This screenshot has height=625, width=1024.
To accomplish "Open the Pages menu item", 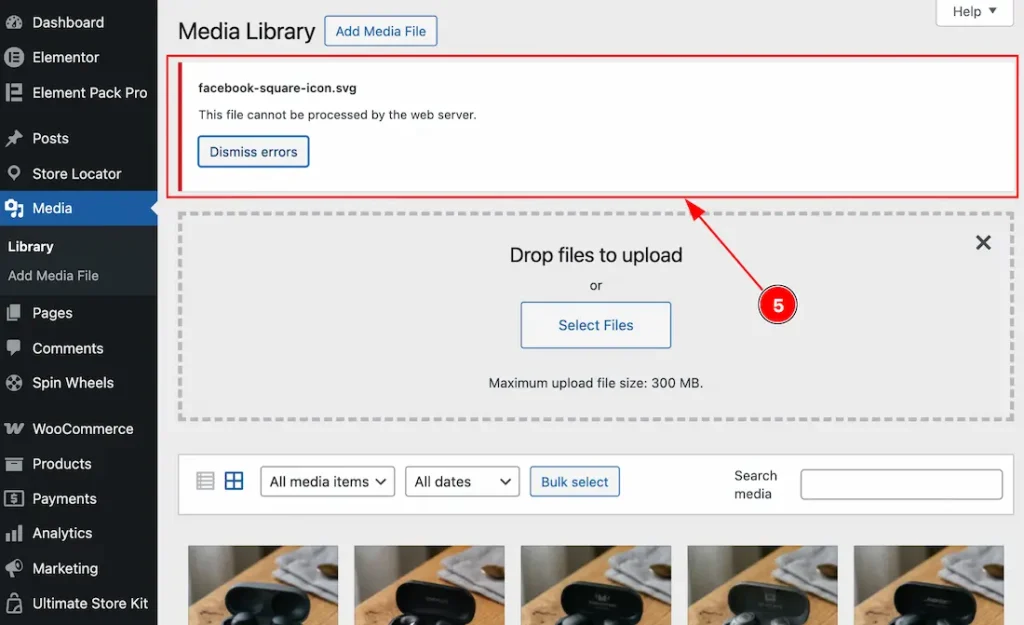I will pos(52,313).
